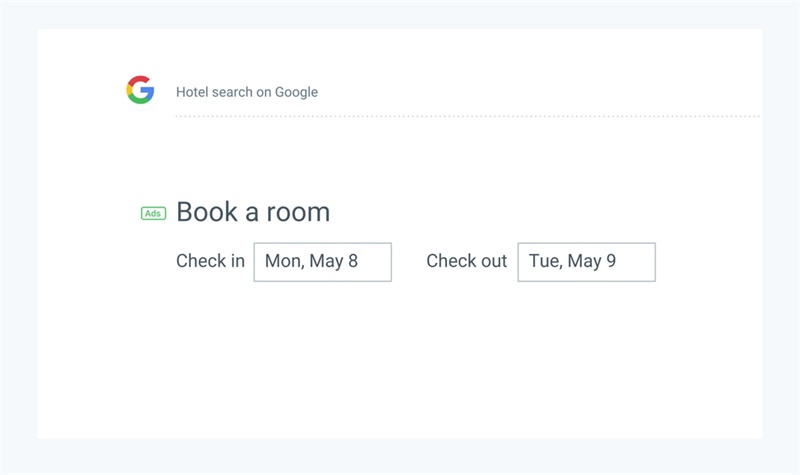The image size is (800, 475).
Task: Click the "Check in" label
Action: pyautogui.click(x=210, y=261)
